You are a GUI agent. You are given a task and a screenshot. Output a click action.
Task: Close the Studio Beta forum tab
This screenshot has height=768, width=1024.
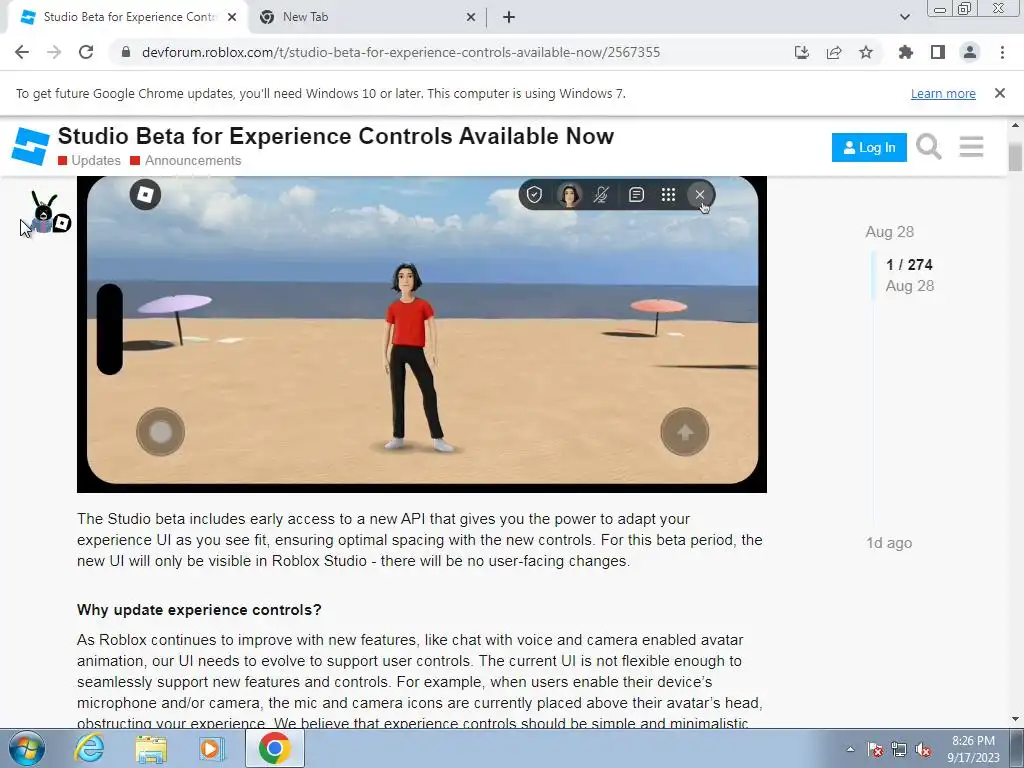click(232, 17)
